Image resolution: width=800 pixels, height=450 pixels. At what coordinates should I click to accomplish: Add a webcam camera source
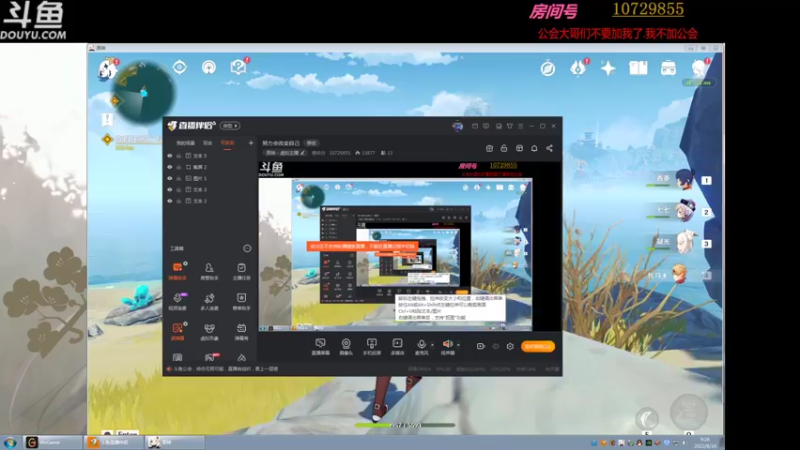346,346
